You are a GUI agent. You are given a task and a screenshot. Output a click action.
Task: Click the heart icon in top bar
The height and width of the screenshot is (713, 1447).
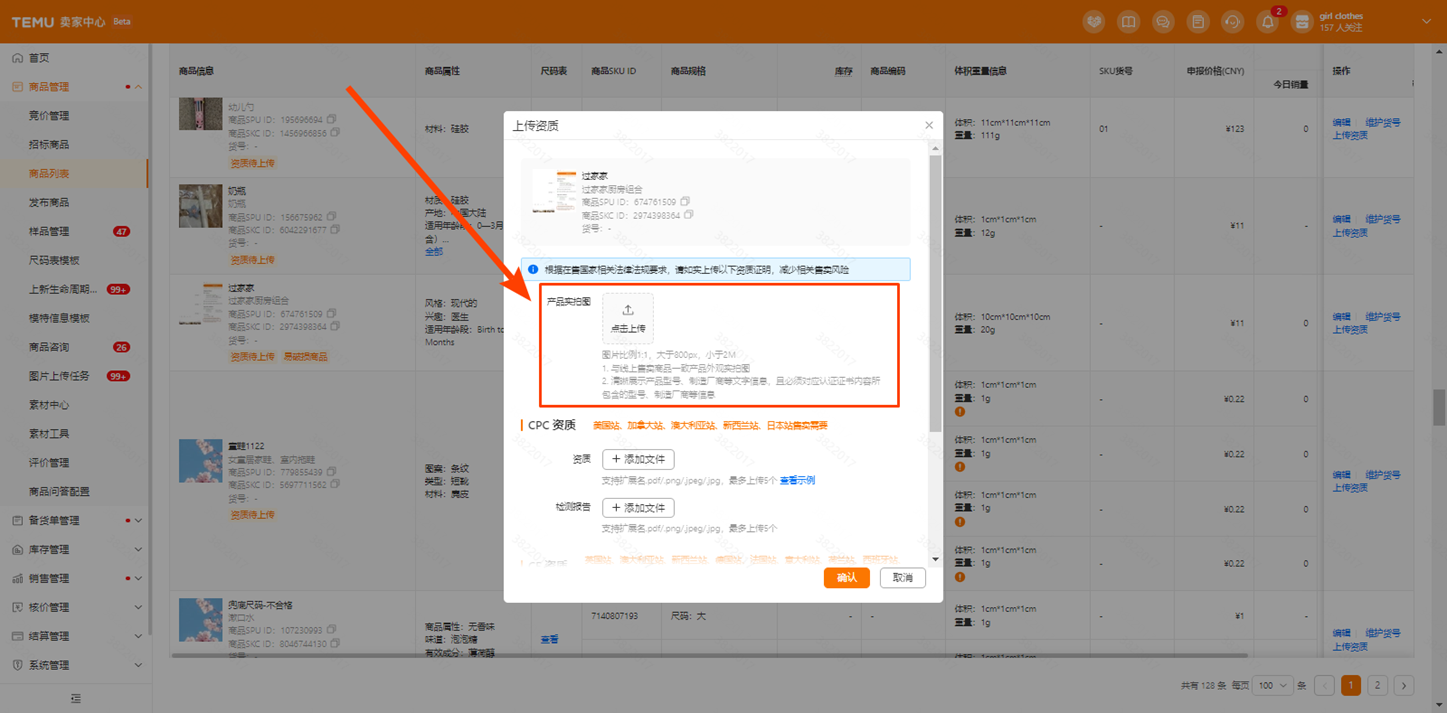click(1094, 22)
